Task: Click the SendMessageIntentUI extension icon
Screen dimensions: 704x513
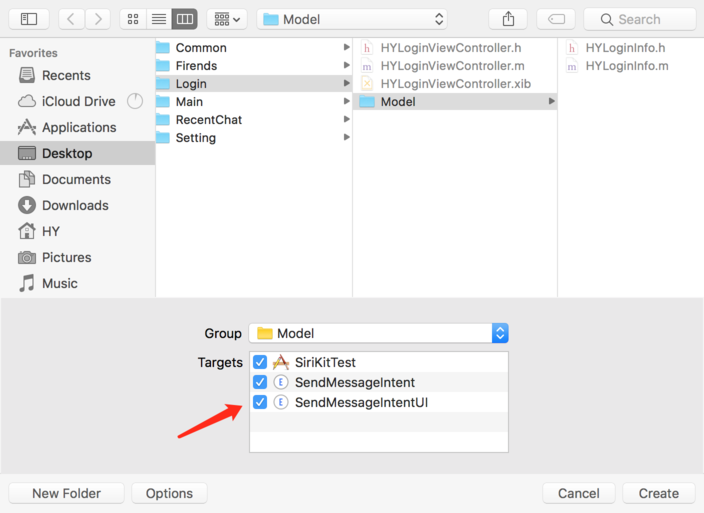Action: click(x=281, y=402)
